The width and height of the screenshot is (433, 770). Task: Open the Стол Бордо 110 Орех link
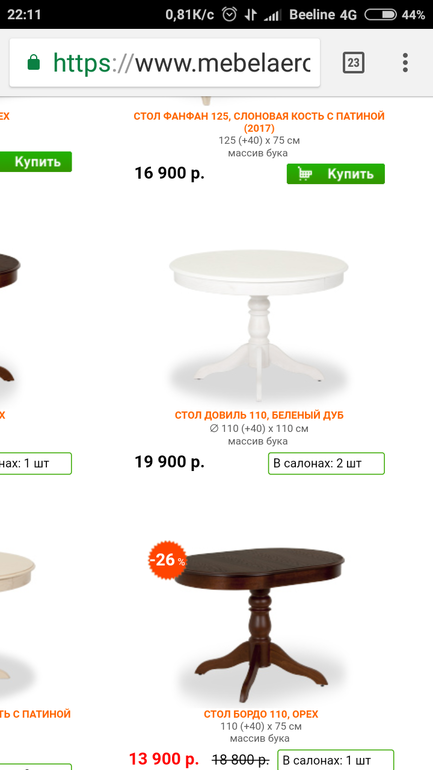[261, 714]
